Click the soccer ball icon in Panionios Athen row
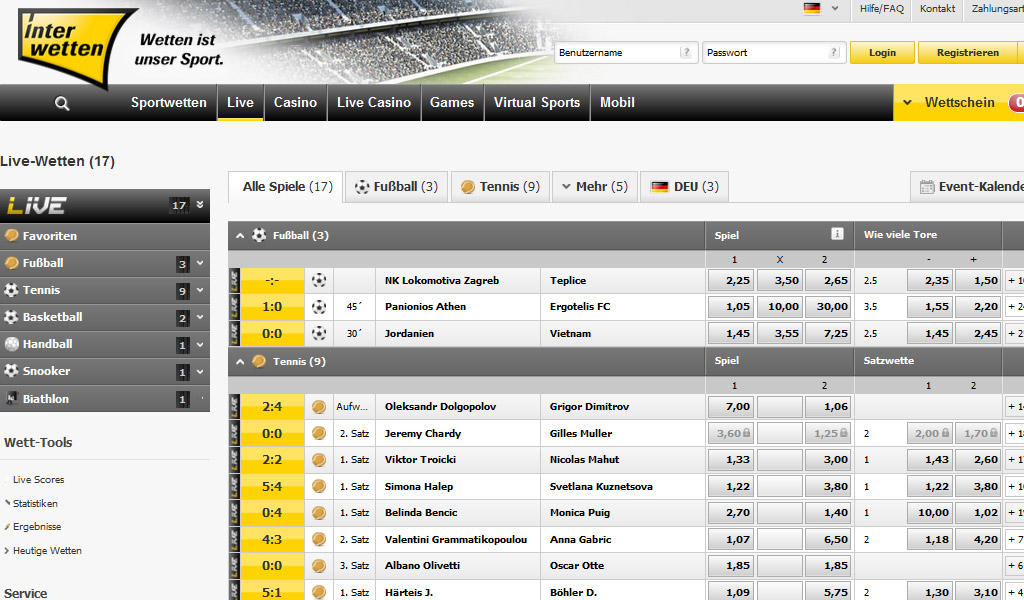Screen dimensions: 1024x600 tap(319, 307)
